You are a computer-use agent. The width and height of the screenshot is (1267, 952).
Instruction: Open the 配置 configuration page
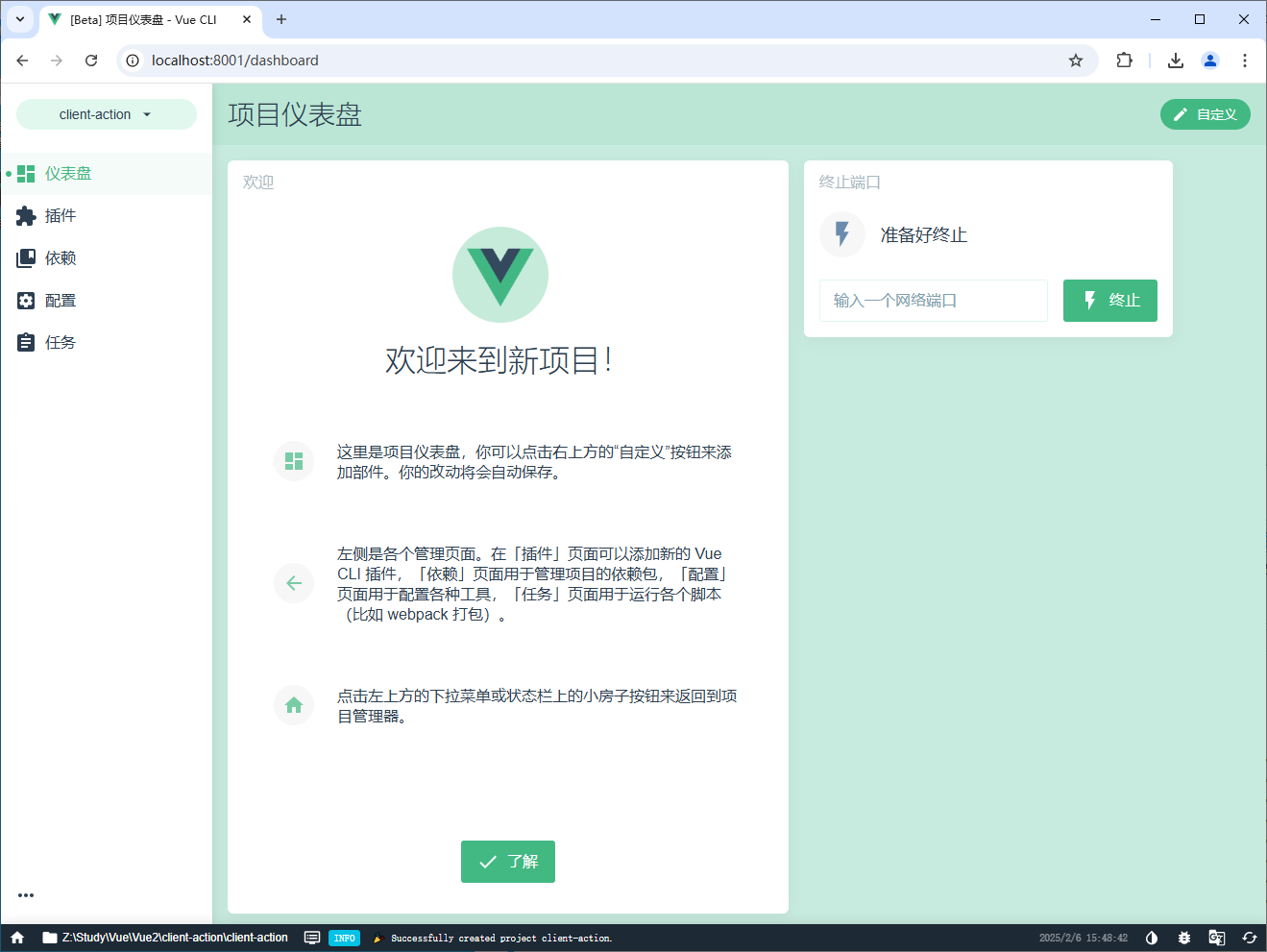[106, 301]
